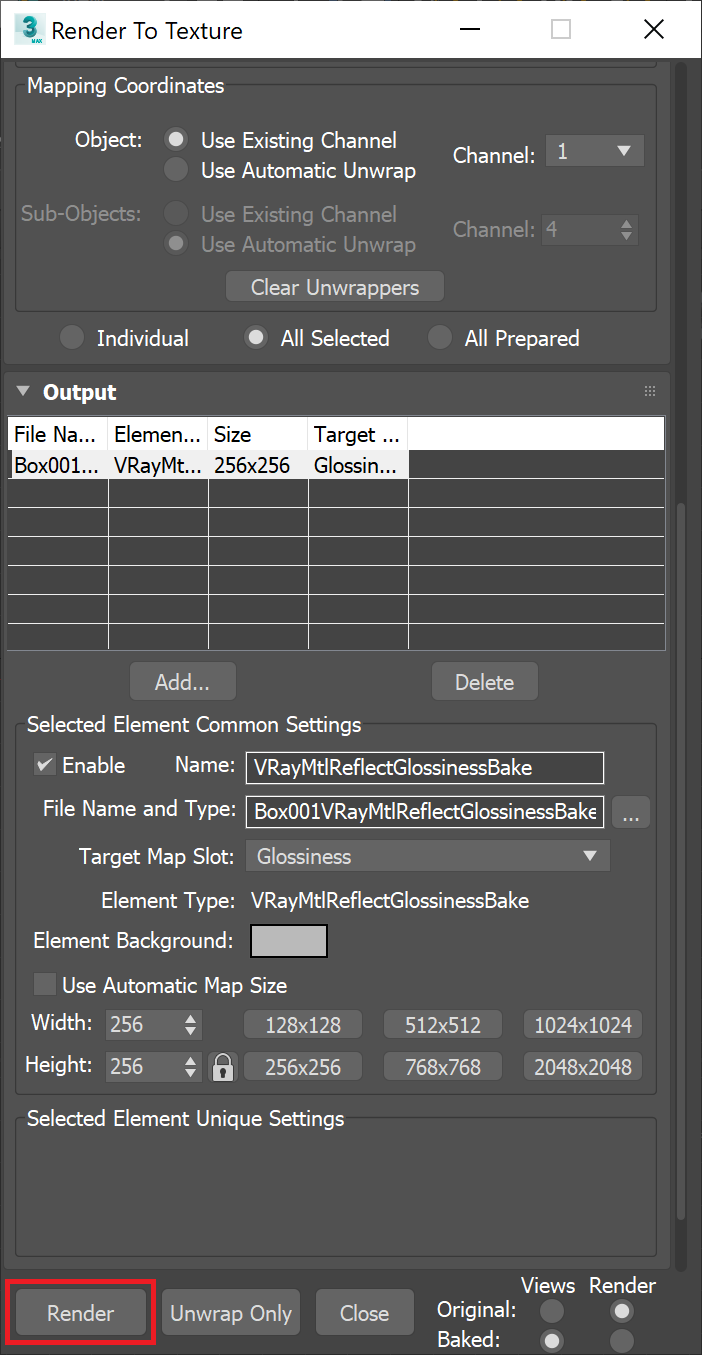Open the Element Background color swatch
This screenshot has height=1355, width=702.
click(289, 941)
